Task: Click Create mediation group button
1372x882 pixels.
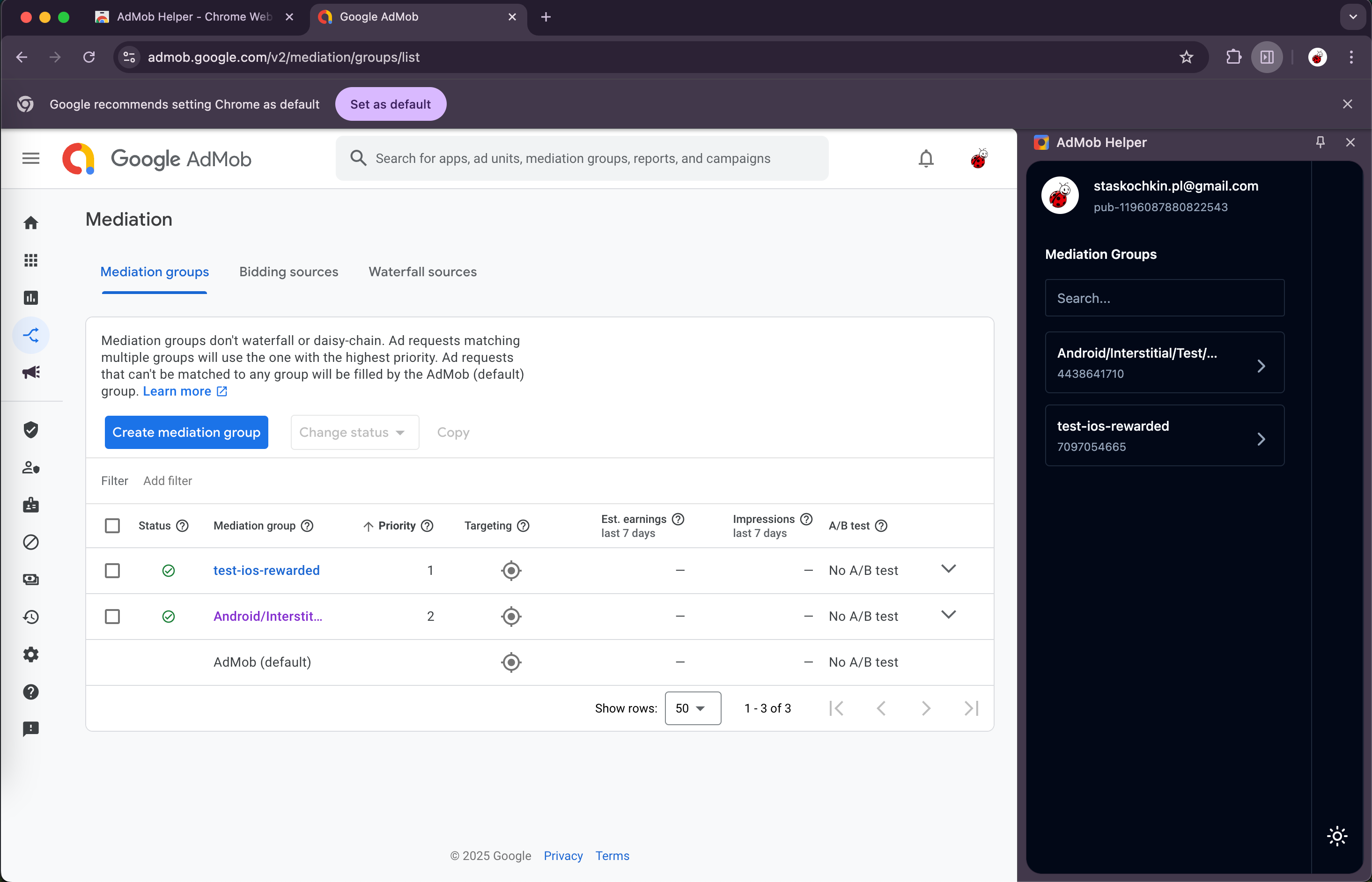Action: [x=186, y=433]
